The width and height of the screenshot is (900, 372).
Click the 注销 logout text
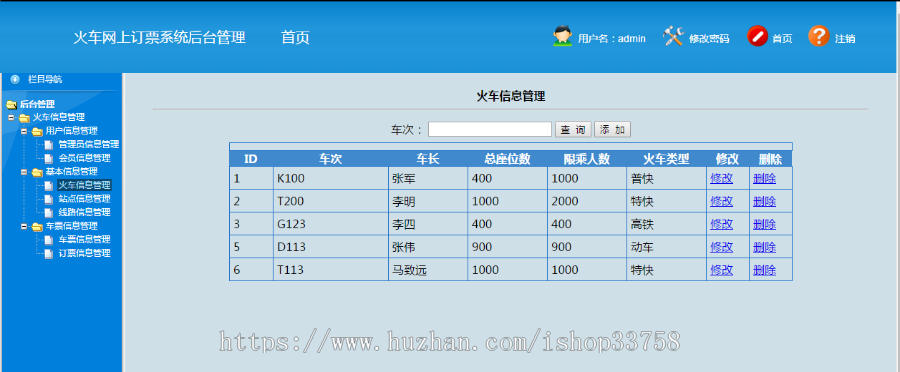point(845,38)
